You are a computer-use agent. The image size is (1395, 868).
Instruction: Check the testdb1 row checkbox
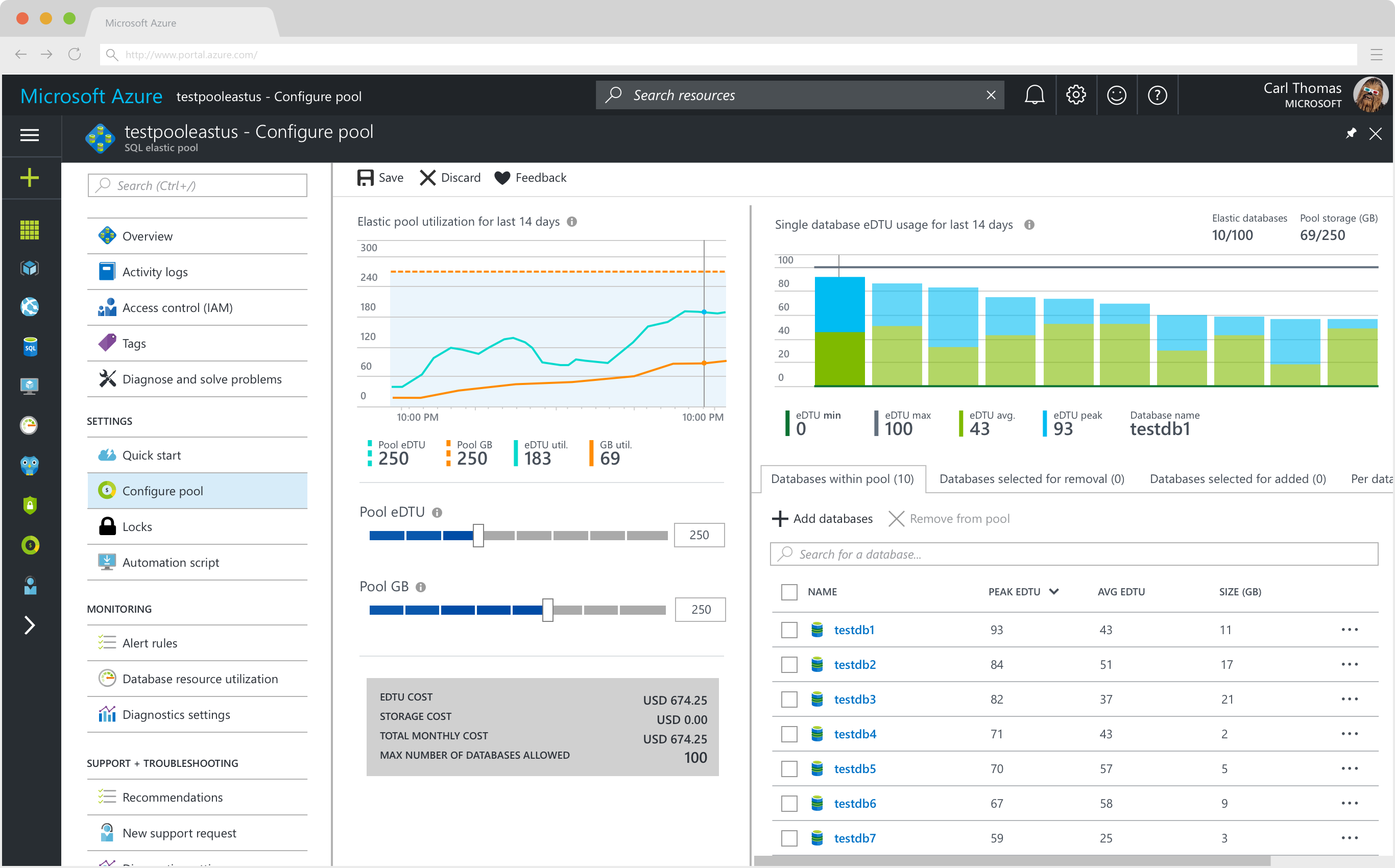pos(789,630)
